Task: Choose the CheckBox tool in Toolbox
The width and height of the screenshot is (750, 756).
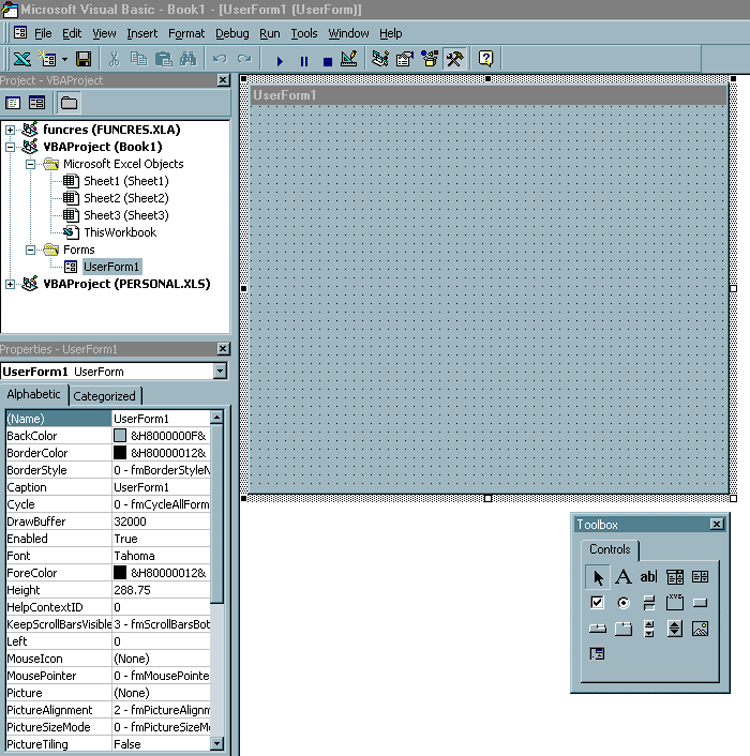Action: pos(598,602)
